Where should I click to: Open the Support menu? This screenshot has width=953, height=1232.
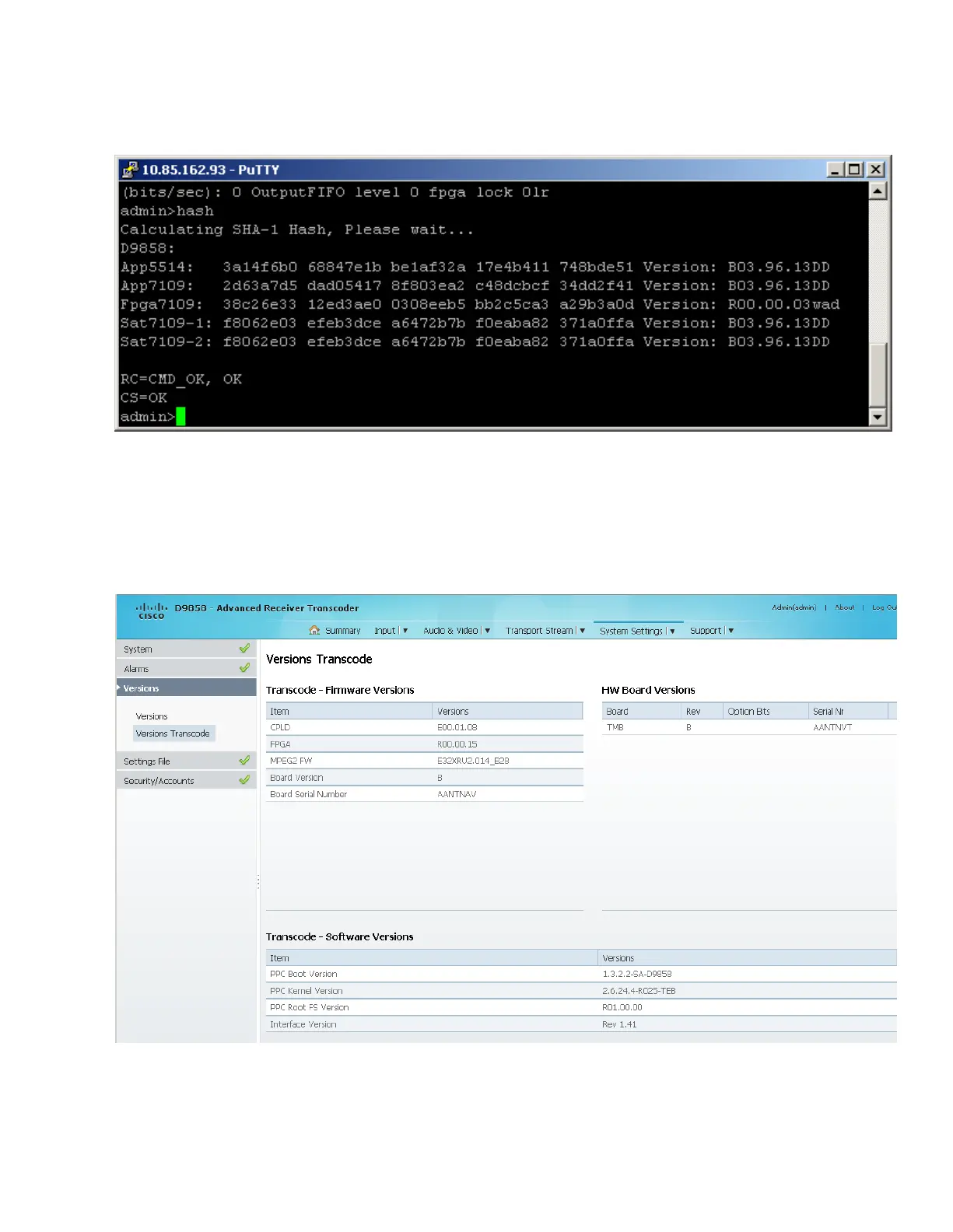[x=706, y=631]
